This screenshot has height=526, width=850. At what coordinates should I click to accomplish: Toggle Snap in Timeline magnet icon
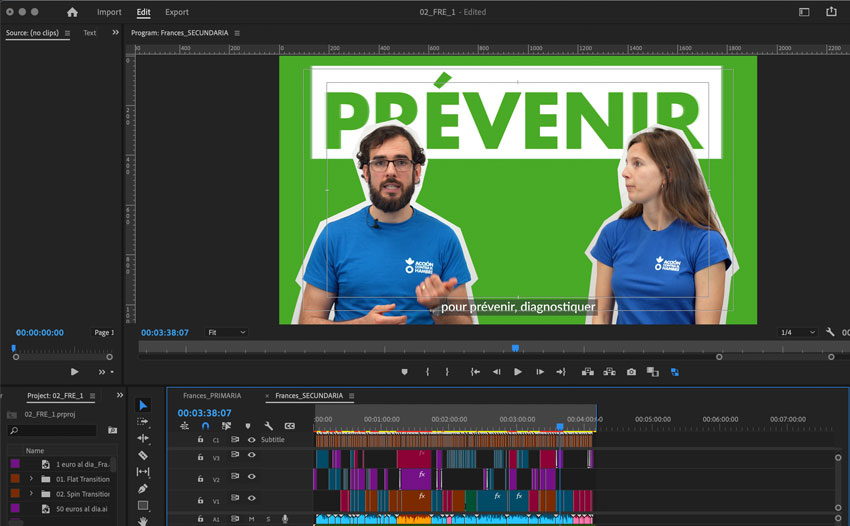[x=205, y=426]
